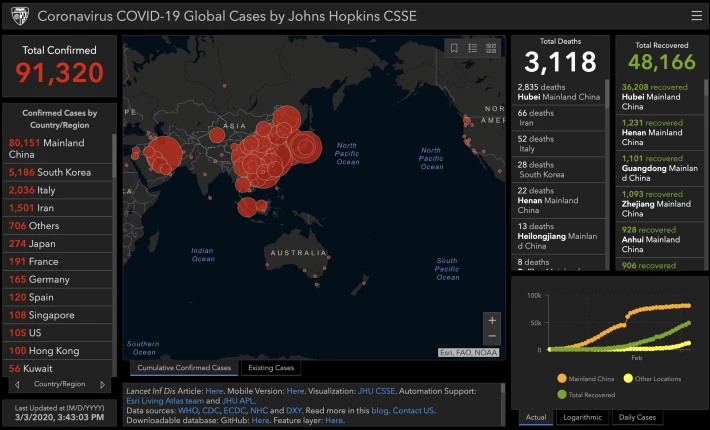710x430 pixels.
Task: Select '165 Germany' in country list
Action: tap(58, 279)
